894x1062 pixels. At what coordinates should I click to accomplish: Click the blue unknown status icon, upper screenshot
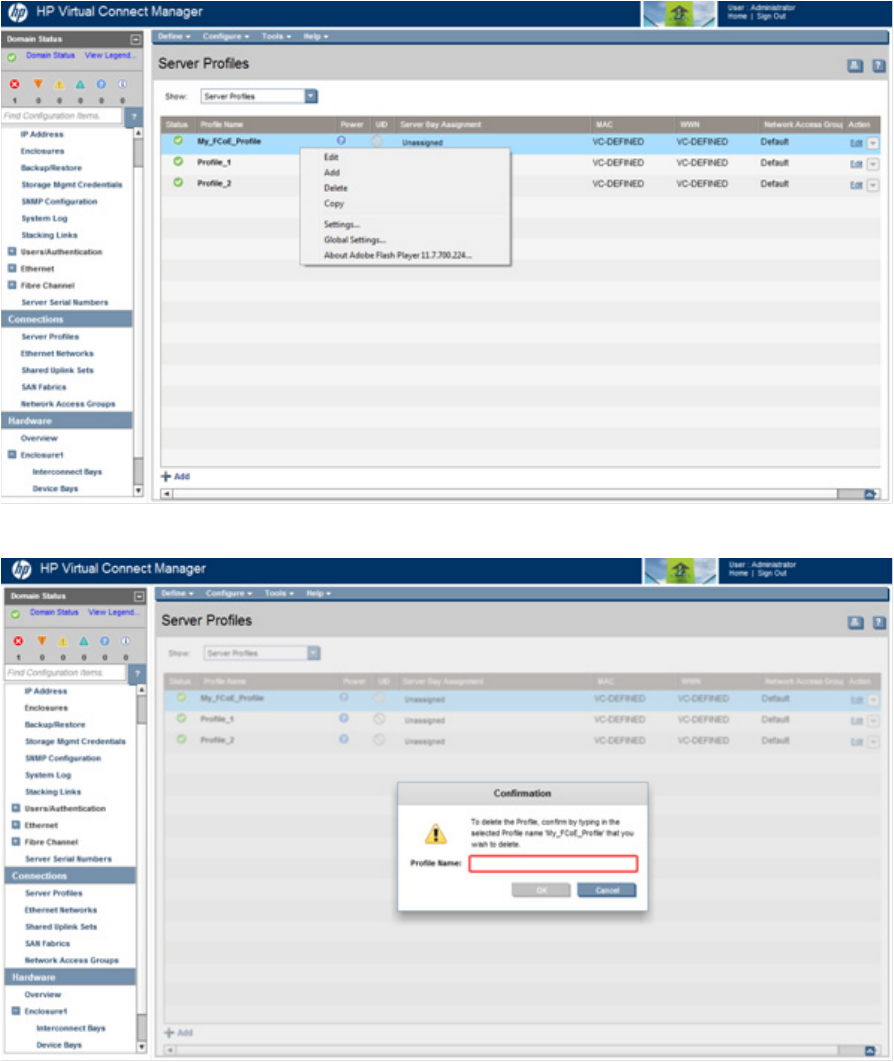tap(101, 84)
